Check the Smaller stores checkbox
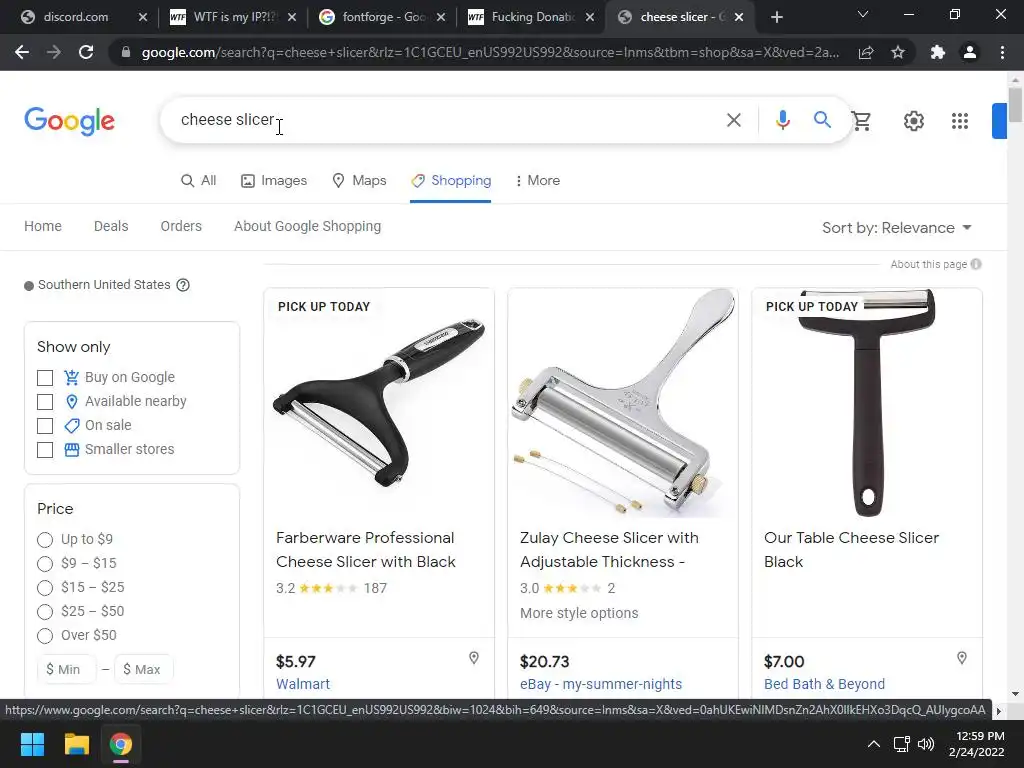This screenshot has width=1024, height=768. coord(45,450)
